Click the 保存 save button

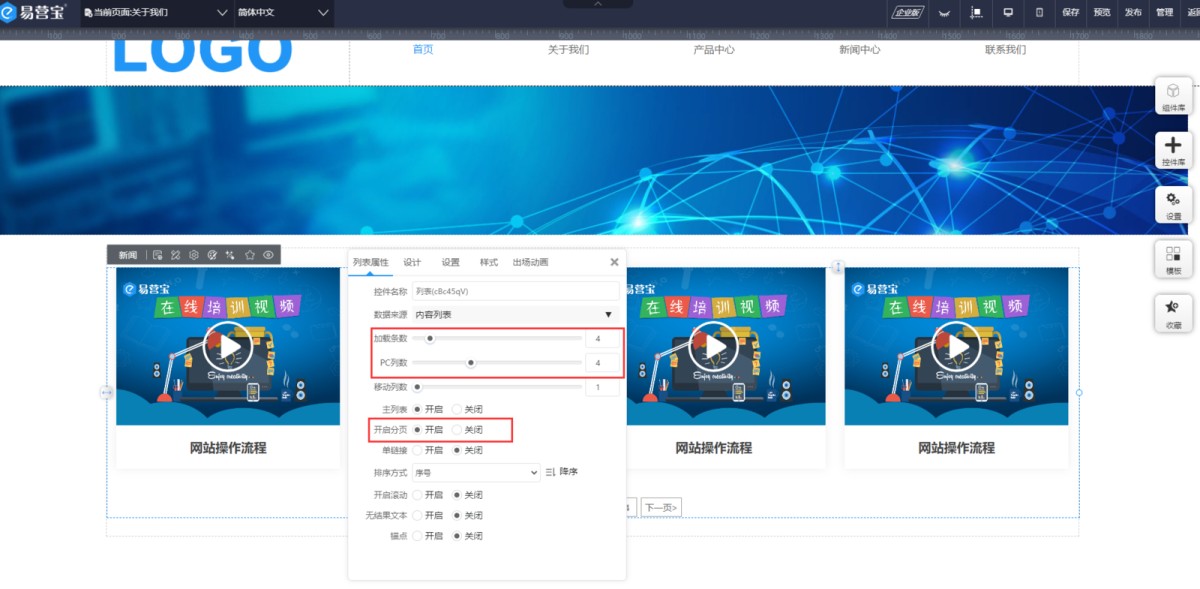(1071, 12)
